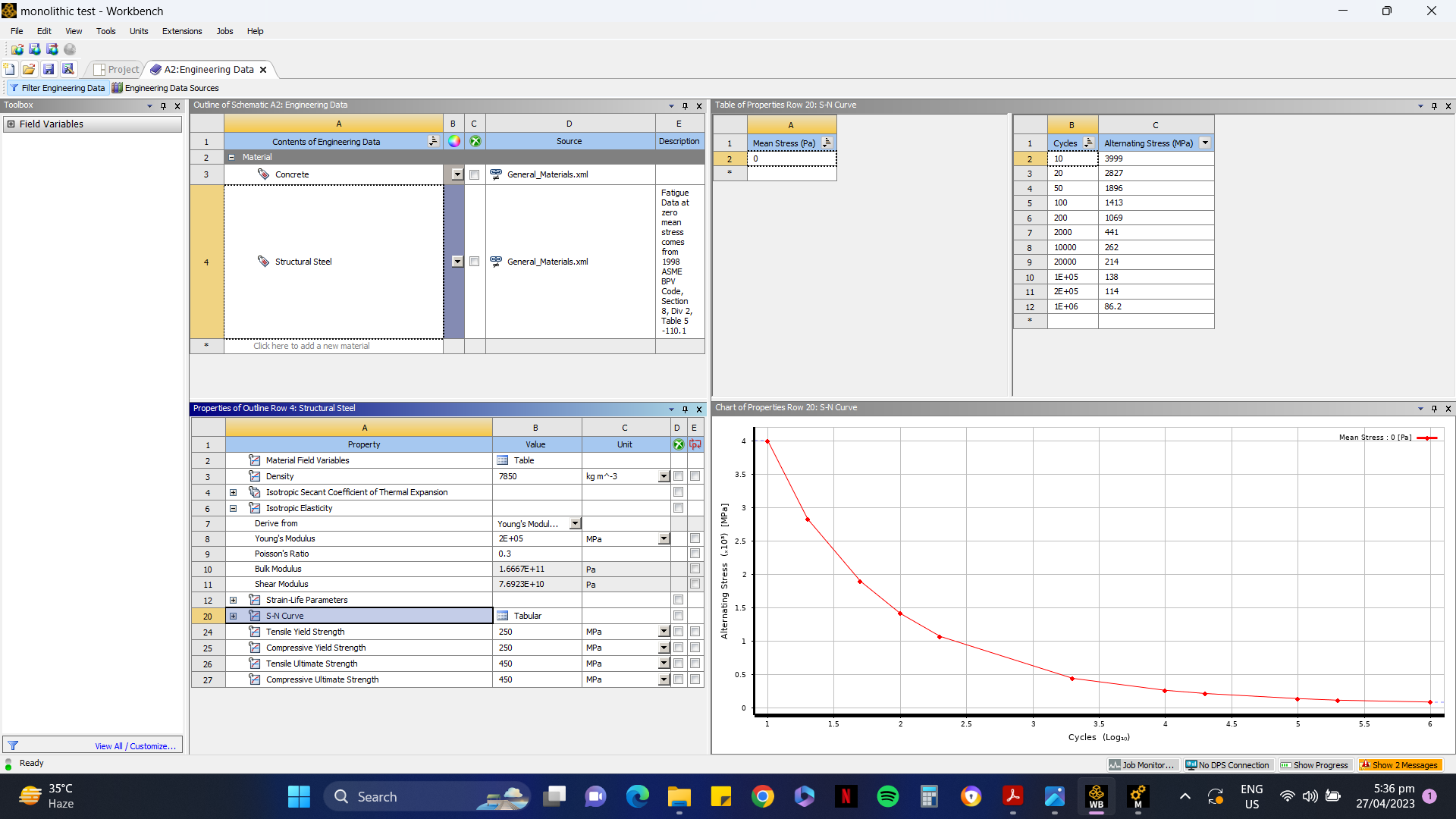Tick the Density parameterize checkbox
Screen dimensions: 1456x819
695,476
